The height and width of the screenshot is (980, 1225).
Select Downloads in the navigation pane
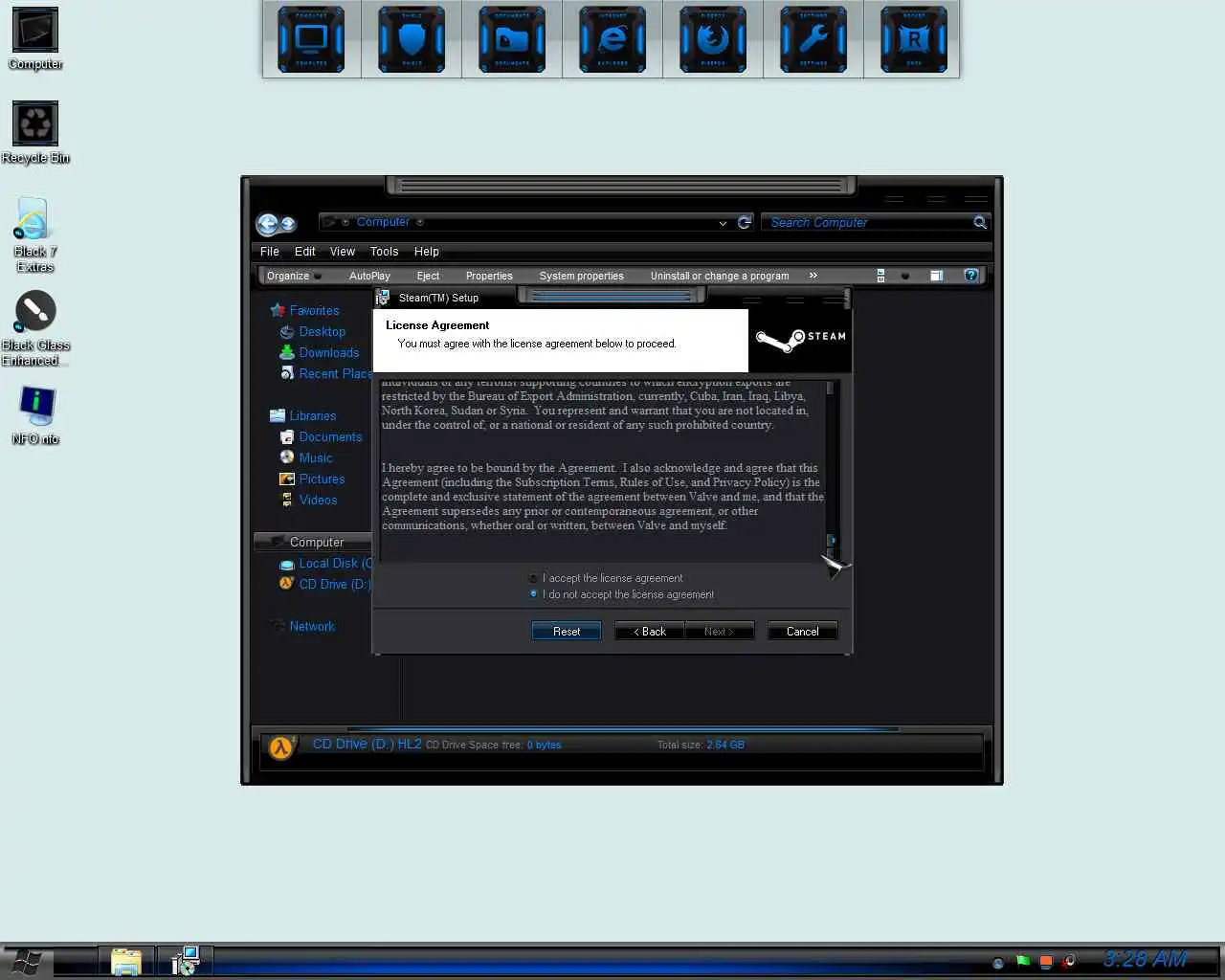[x=320, y=352]
